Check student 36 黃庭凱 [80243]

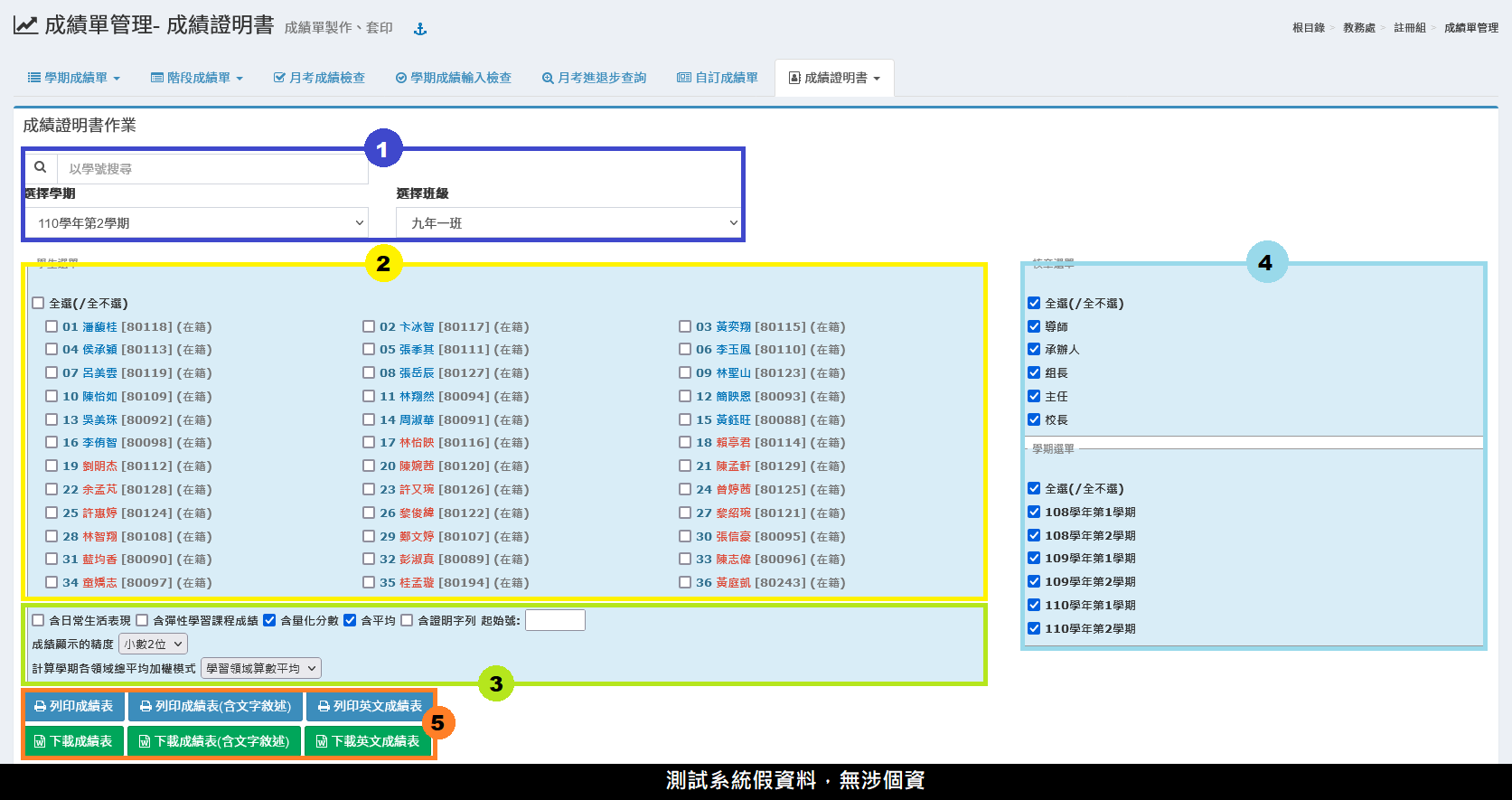tap(685, 582)
